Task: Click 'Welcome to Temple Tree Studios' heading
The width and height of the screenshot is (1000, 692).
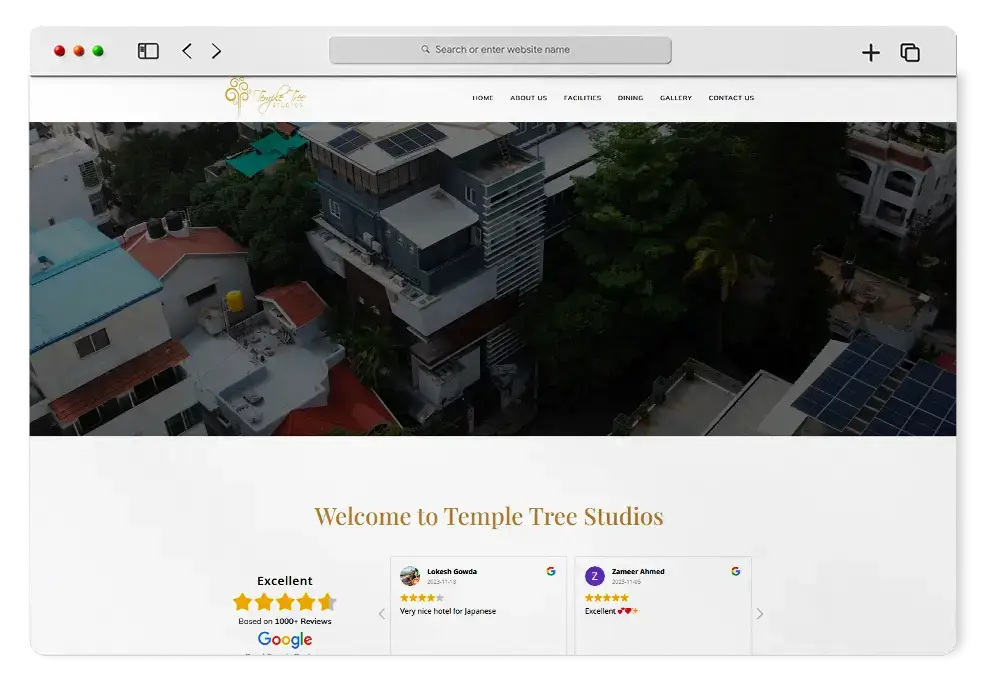Action: point(489,516)
